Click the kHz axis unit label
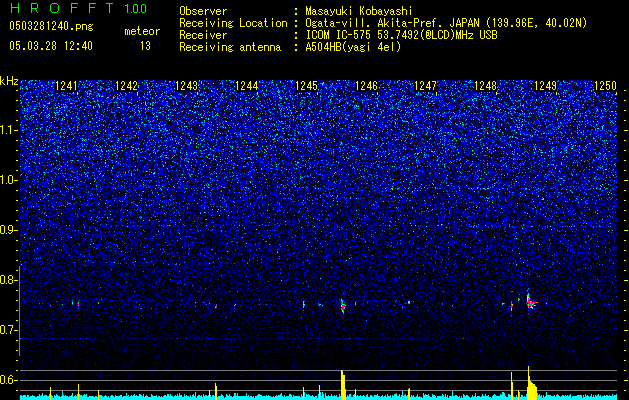The image size is (629, 400). [x=9, y=81]
